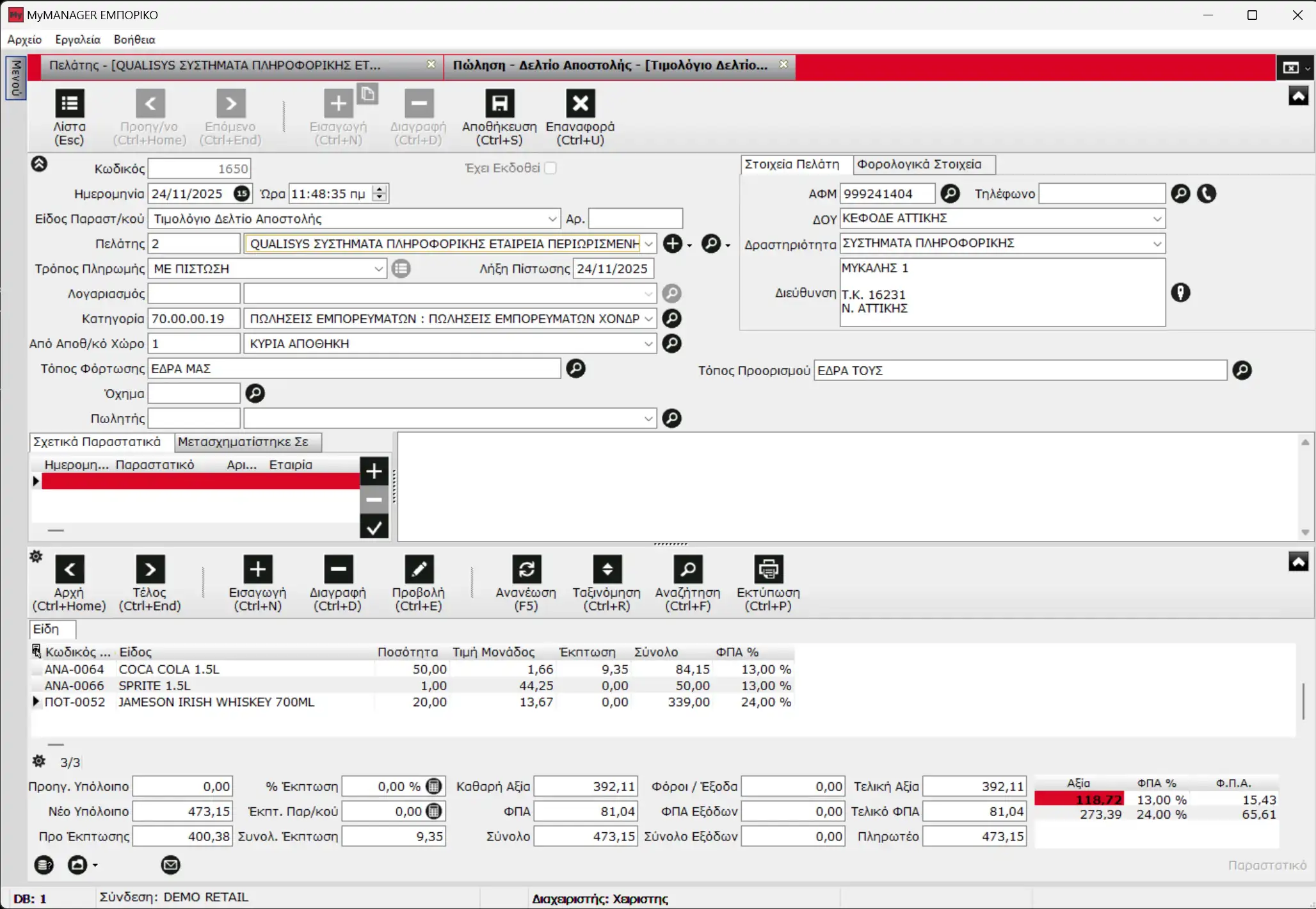Collapse the header section with the round chevron

(39, 165)
